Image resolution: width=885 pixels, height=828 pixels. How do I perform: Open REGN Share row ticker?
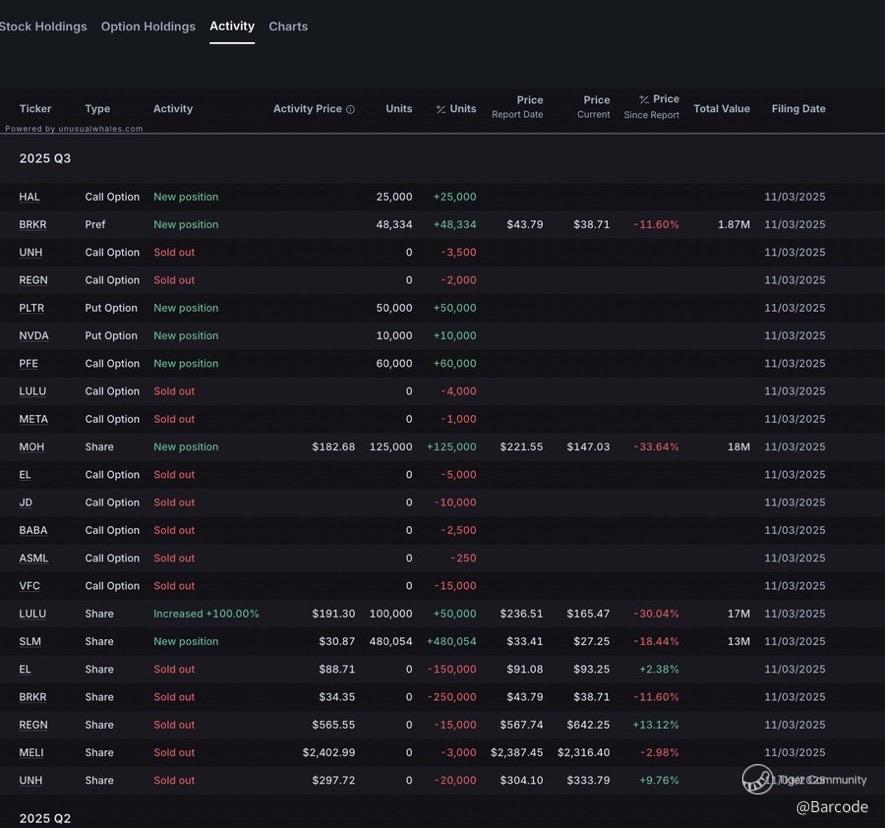pos(33,725)
